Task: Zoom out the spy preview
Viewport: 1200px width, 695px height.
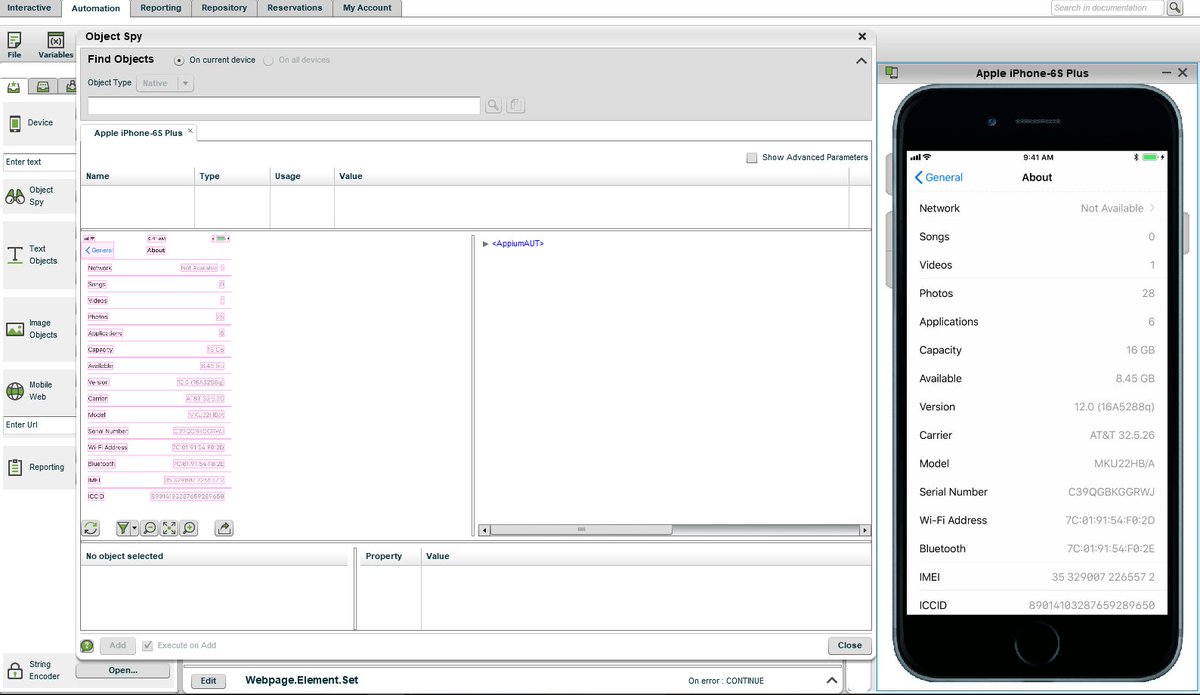Action: pyautogui.click(x=149, y=528)
